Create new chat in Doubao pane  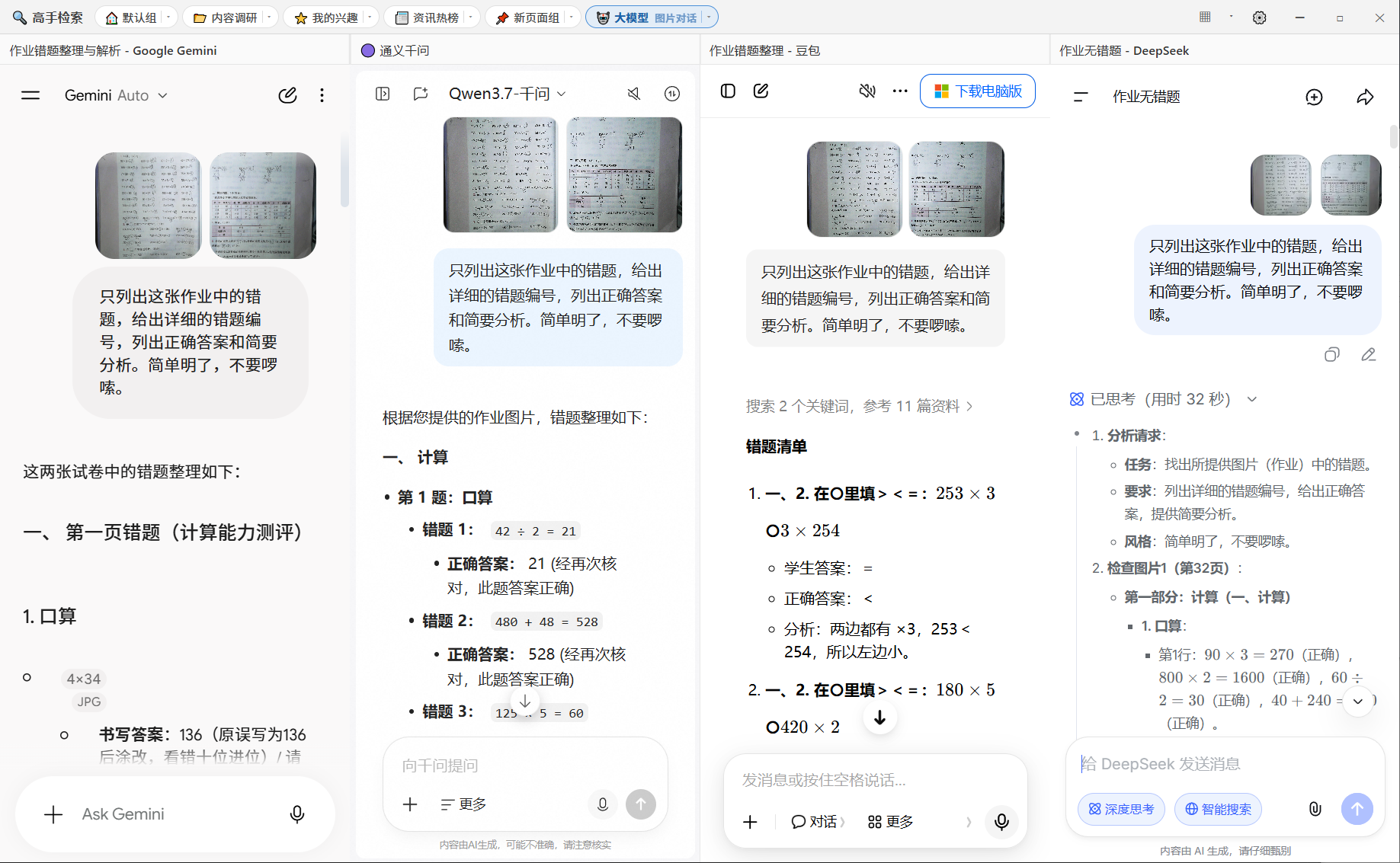tap(761, 91)
